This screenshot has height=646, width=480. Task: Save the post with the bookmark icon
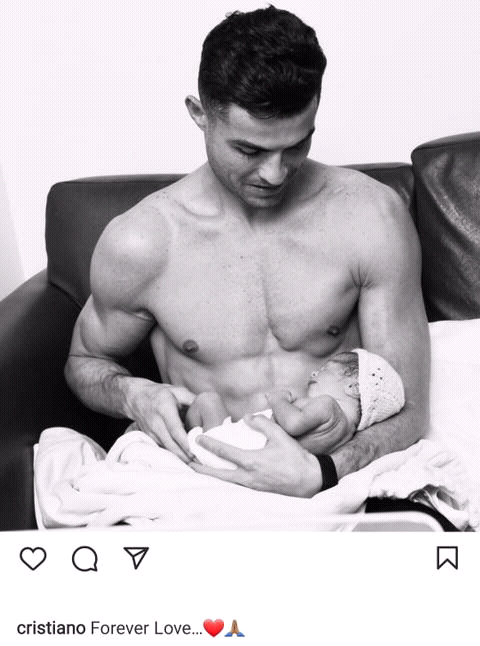[x=447, y=558]
